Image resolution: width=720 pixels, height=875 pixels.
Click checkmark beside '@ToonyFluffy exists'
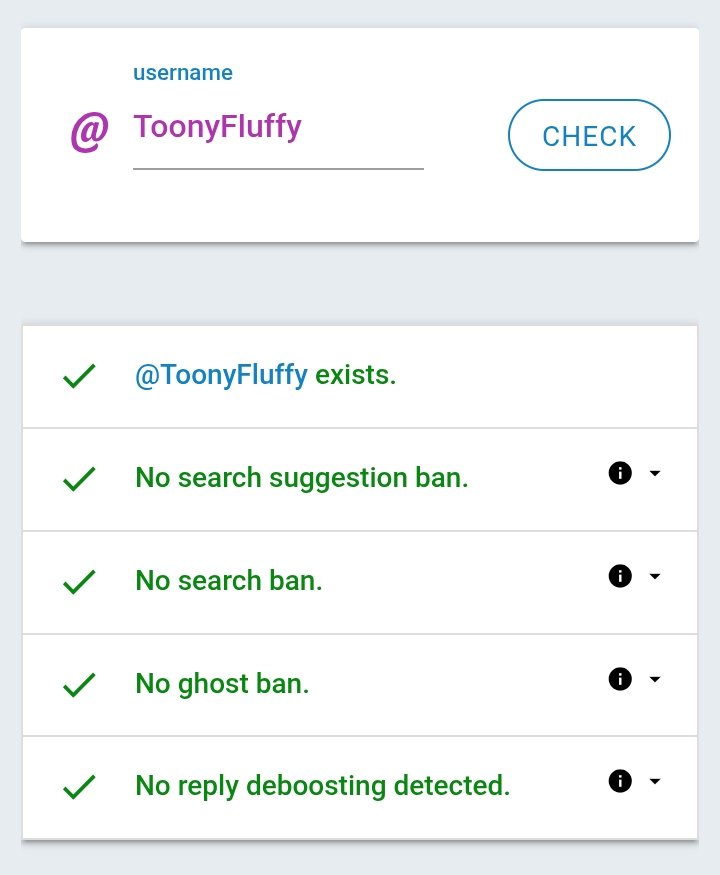[x=79, y=377]
